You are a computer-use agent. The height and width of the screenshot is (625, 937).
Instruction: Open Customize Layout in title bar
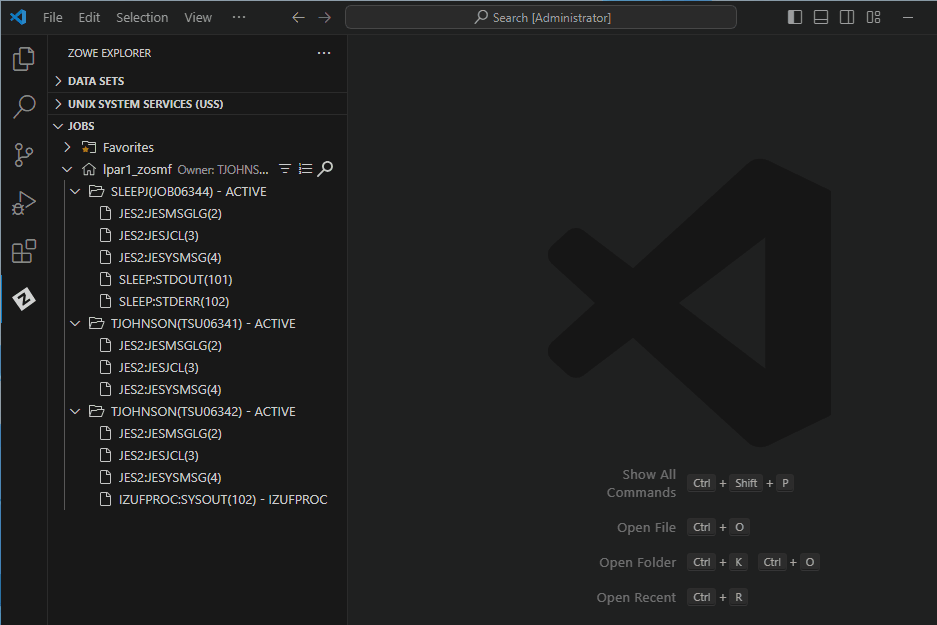pos(873,17)
